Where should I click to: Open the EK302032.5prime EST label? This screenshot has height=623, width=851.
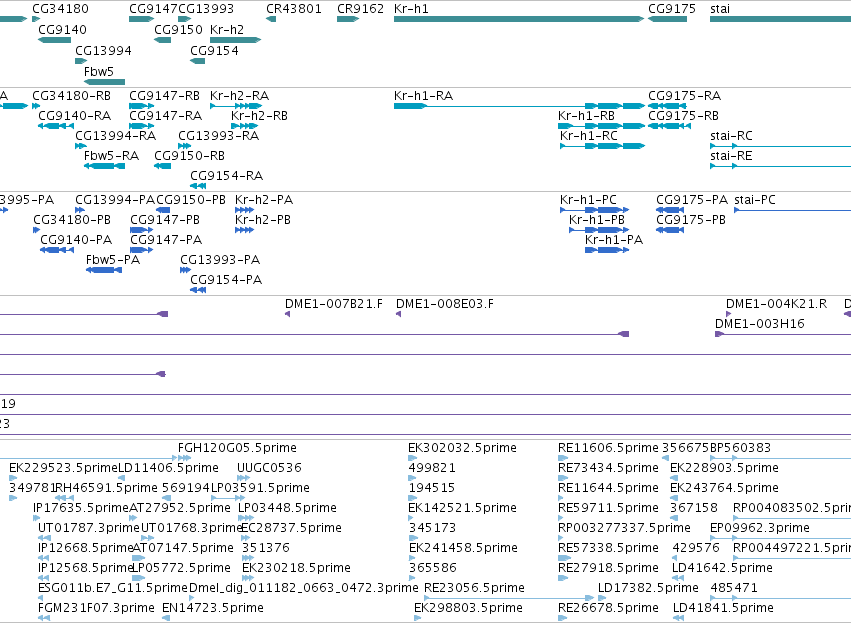(462, 448)
